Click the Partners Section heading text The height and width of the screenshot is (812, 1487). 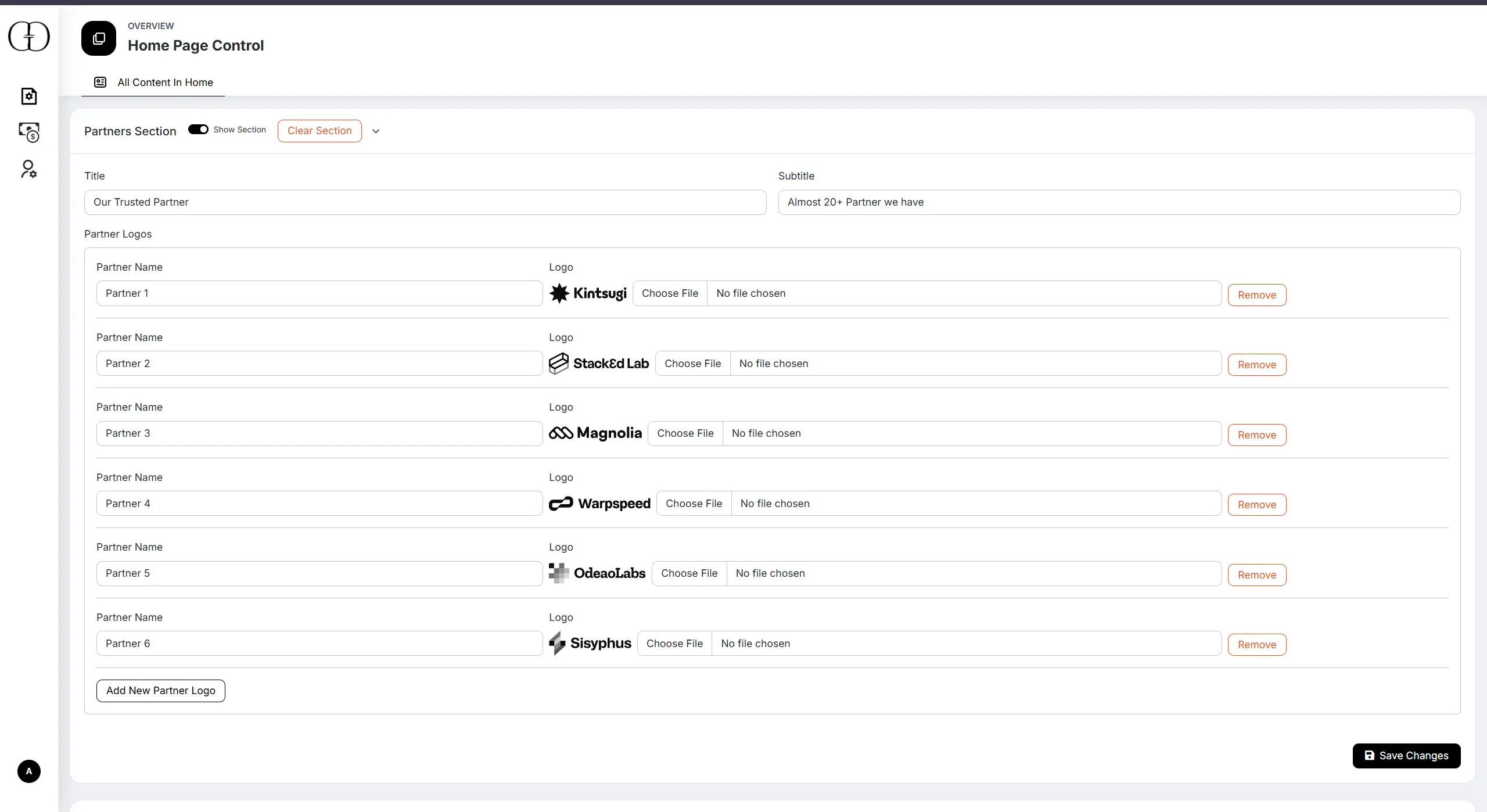click(x=130, y=131)
